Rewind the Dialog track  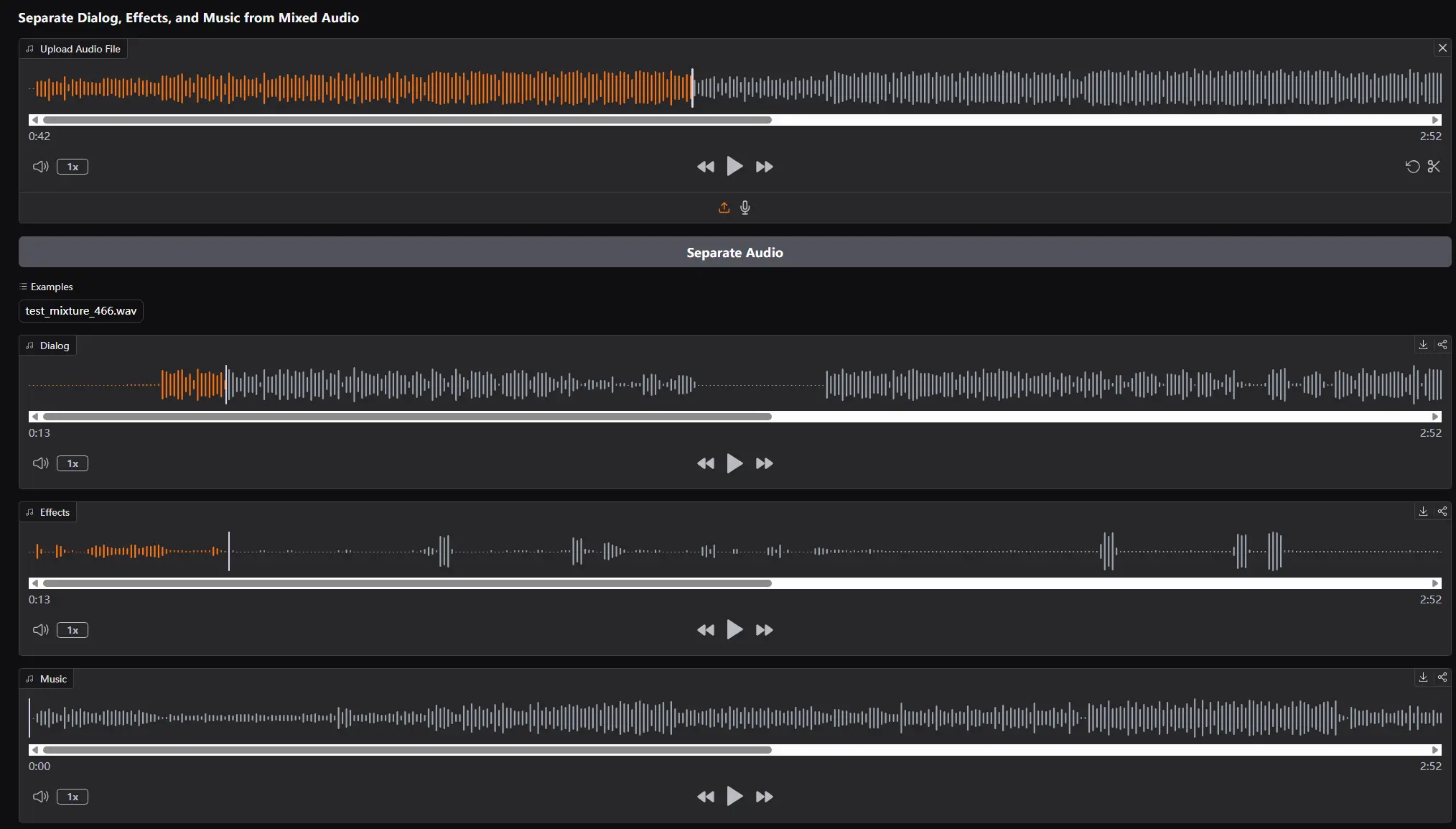pyautogui.click(x=706, y=463)
